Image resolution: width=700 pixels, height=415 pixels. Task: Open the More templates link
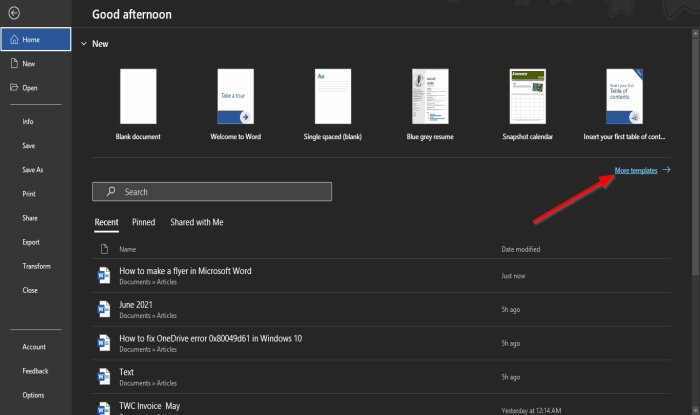pyautogui.click(x=635, y=171)
